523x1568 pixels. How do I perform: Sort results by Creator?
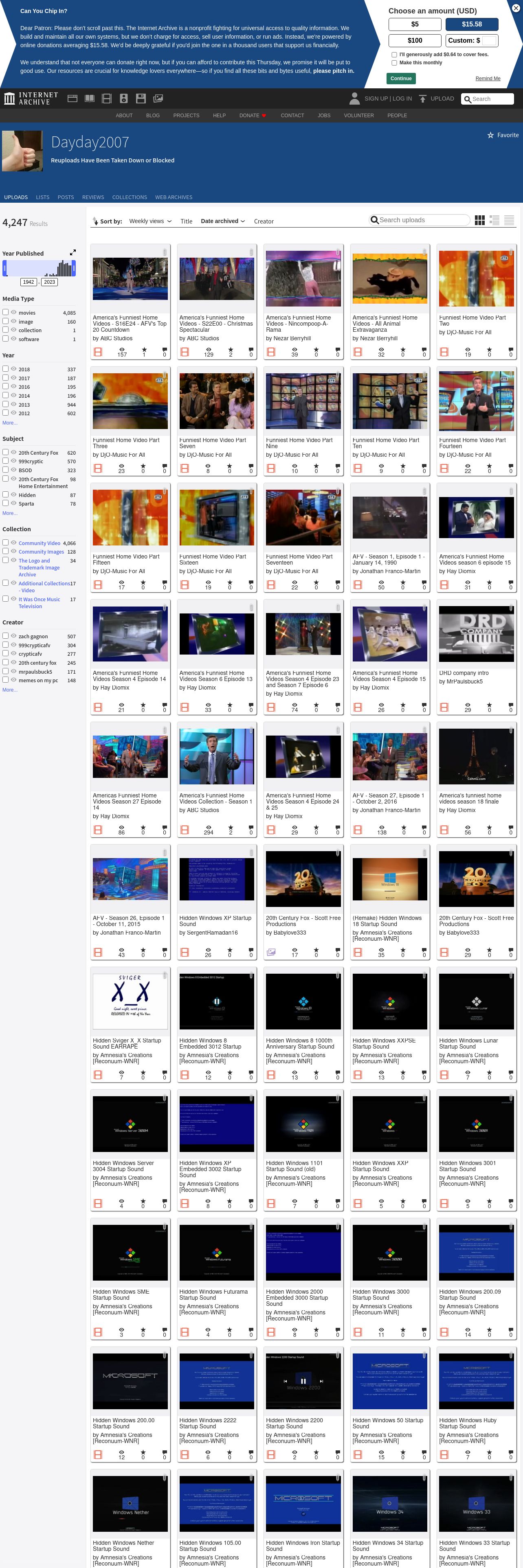[264, 221]
